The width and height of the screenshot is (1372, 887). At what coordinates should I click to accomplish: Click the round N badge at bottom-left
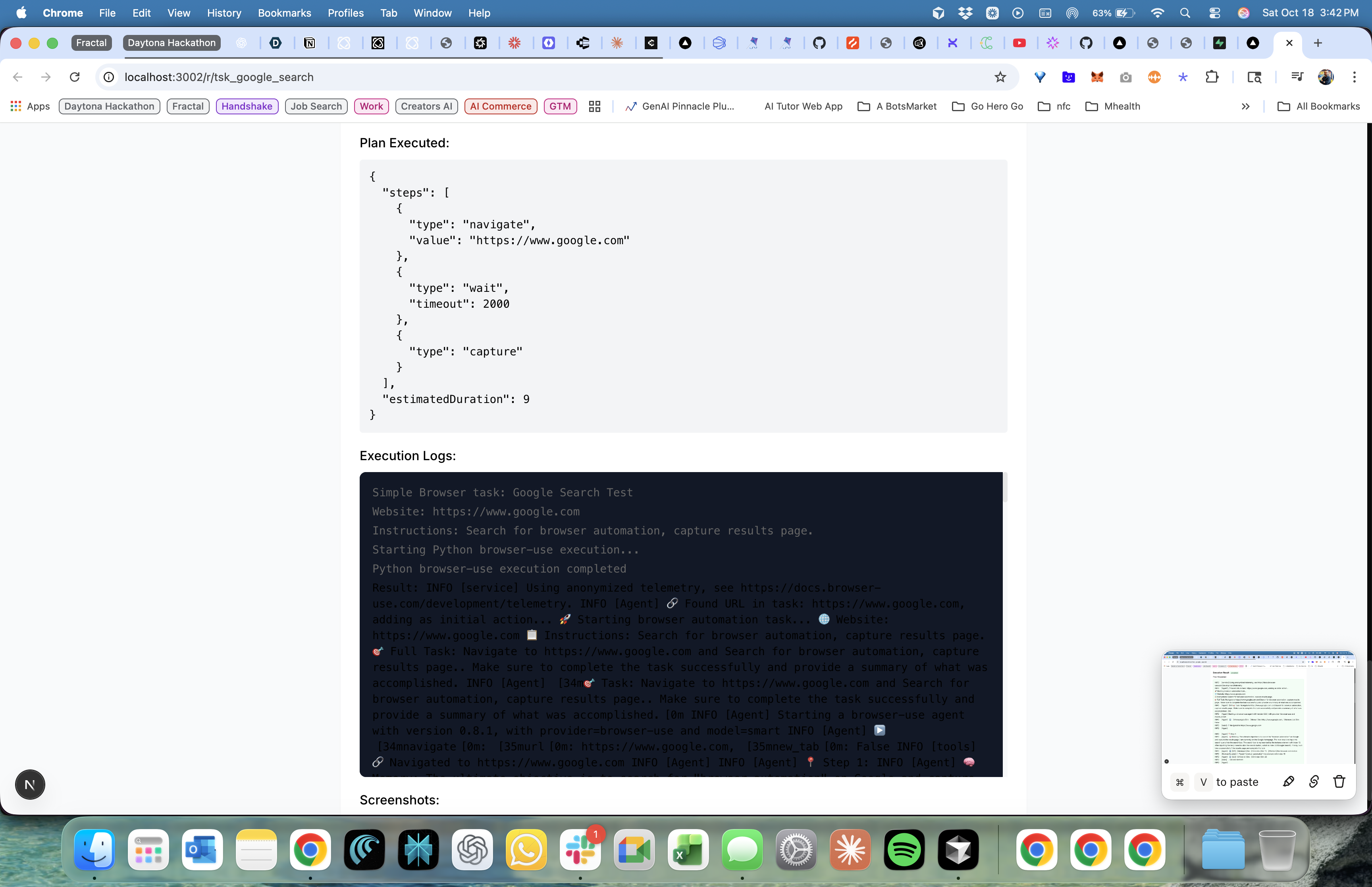point(30,785)
